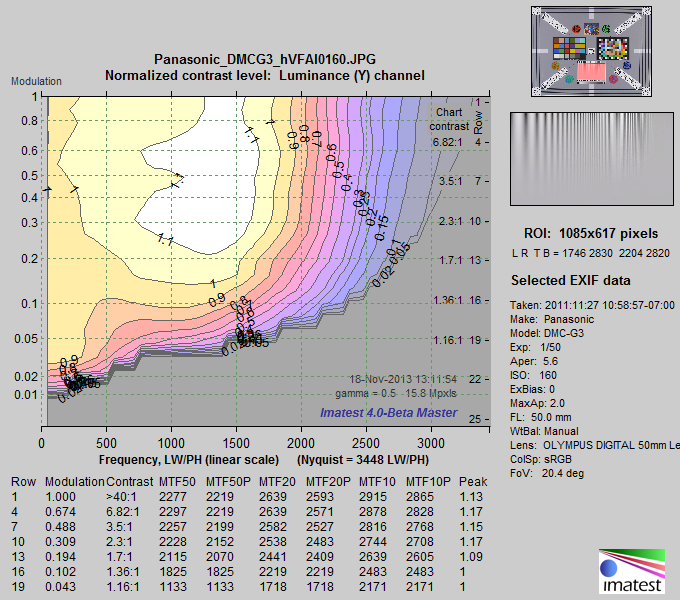The height and width of the screenshot is (600, 680).
Task: Click MTF10P value 2171 in row 19
Action: click(420, 587)
